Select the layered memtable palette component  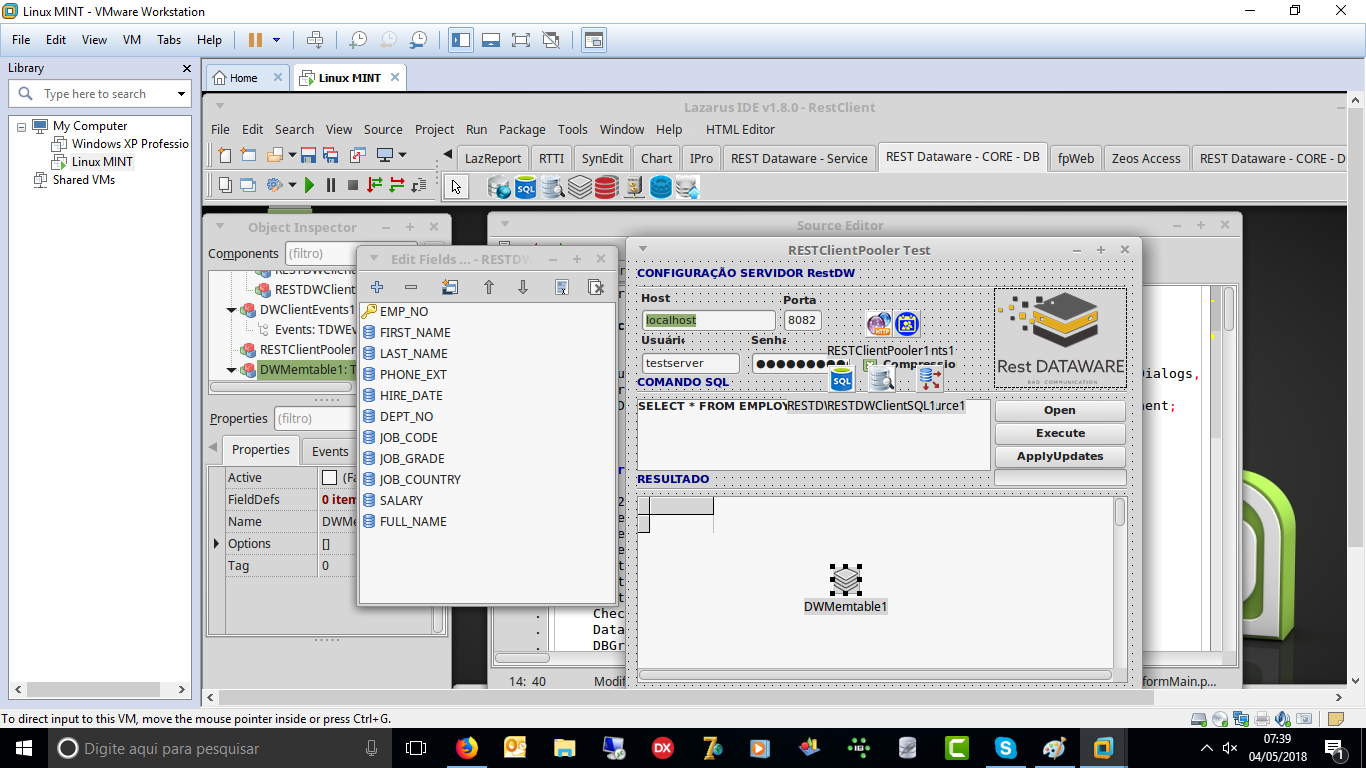click(x=580, y=187)
